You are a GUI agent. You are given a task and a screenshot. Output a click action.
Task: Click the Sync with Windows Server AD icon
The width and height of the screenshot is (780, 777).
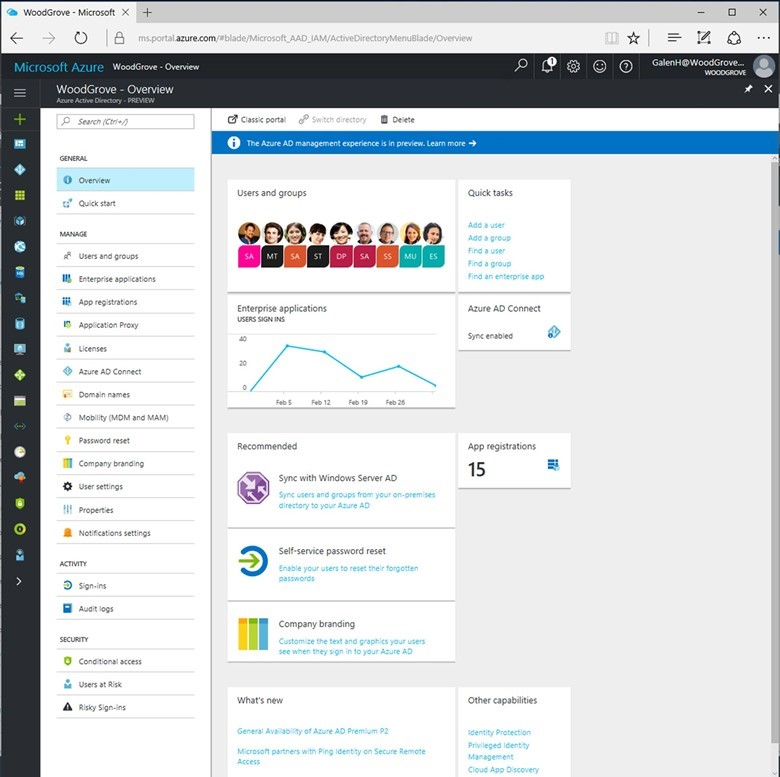(253, 487)
